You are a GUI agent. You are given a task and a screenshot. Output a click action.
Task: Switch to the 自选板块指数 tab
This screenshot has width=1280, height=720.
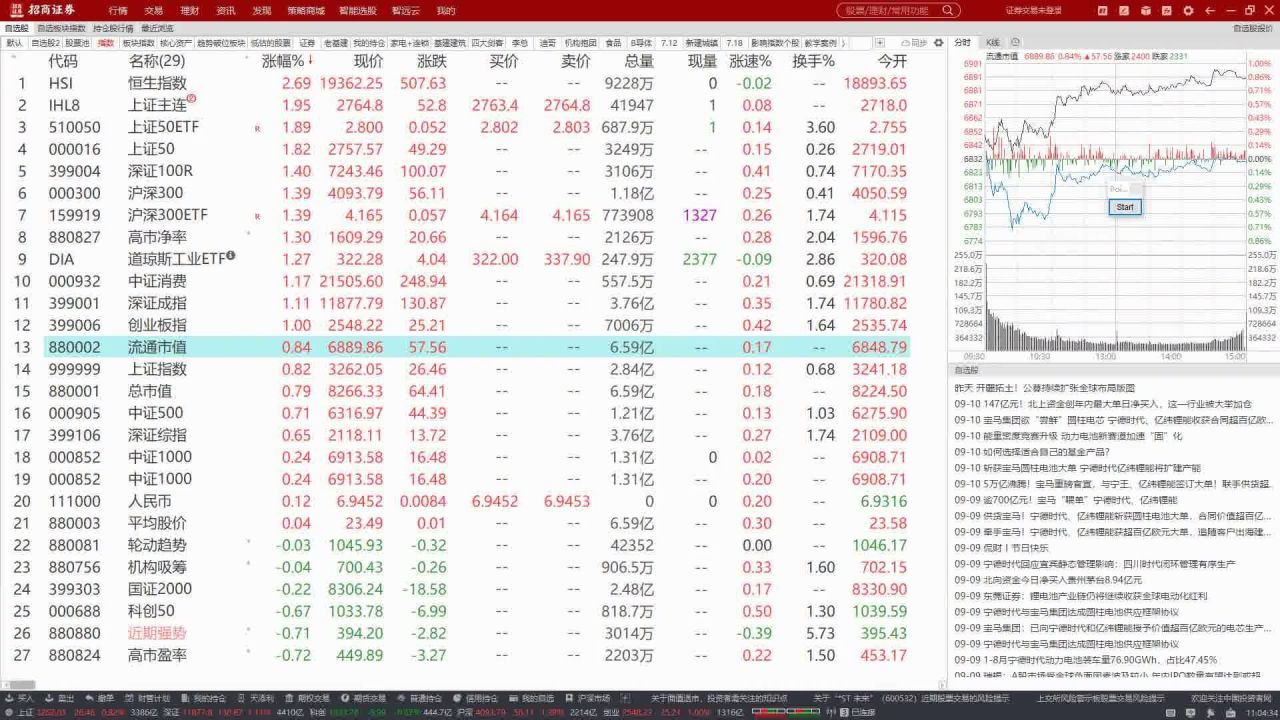coord(63,29)
